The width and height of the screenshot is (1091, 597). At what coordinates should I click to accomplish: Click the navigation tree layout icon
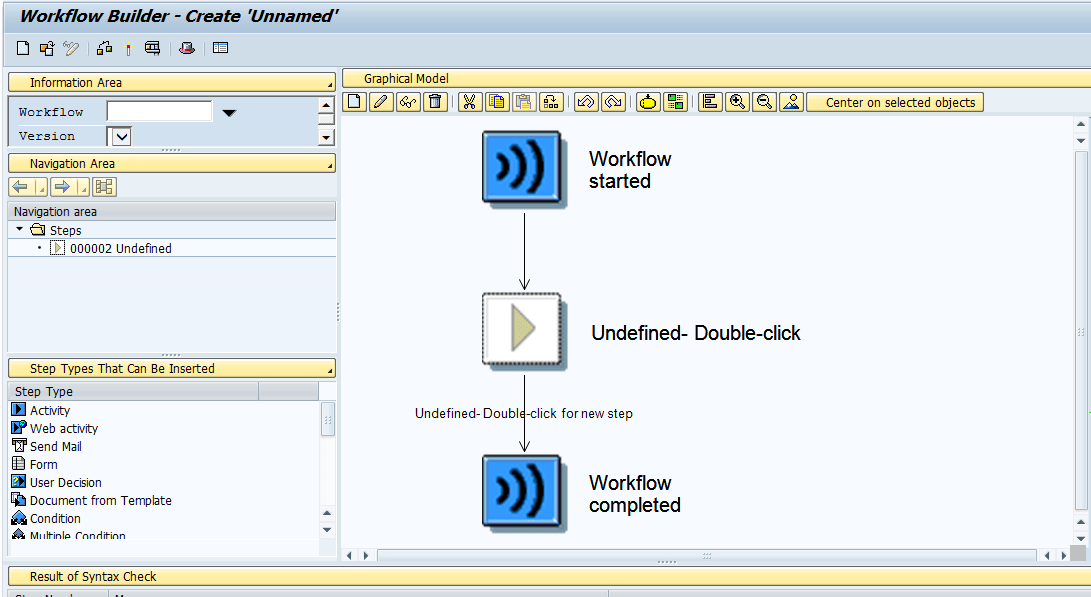[104, 186]
